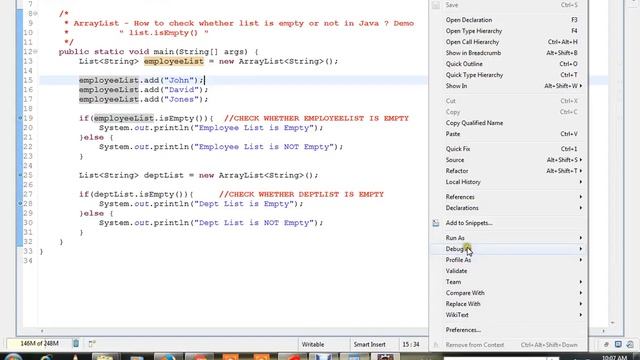Screen dimensions: 640x360
Task: Open Quick Outline
Action: [508, 64]
